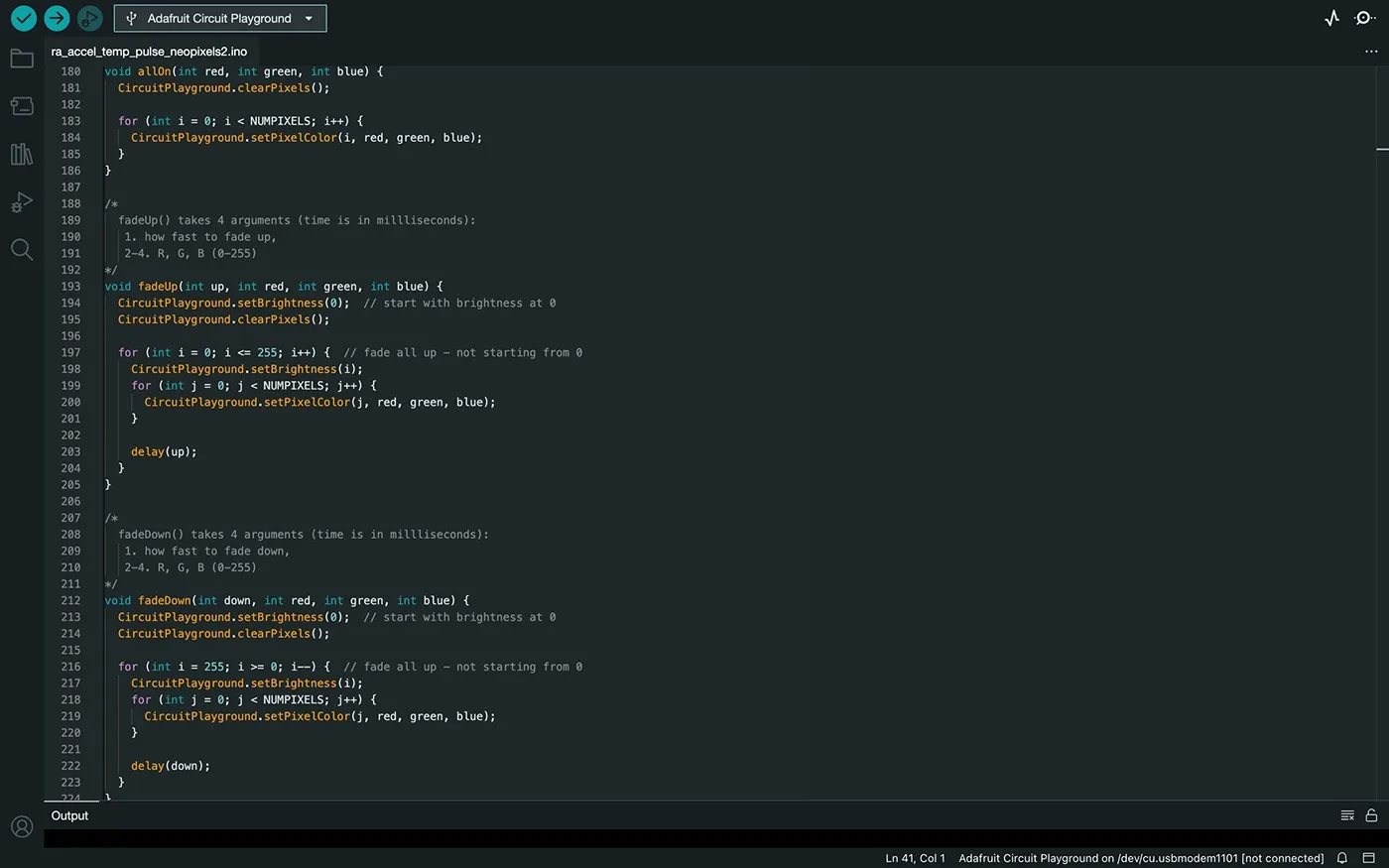Click the Output panel label
Screen dimensions: 1389x868
tap(69, 815)
